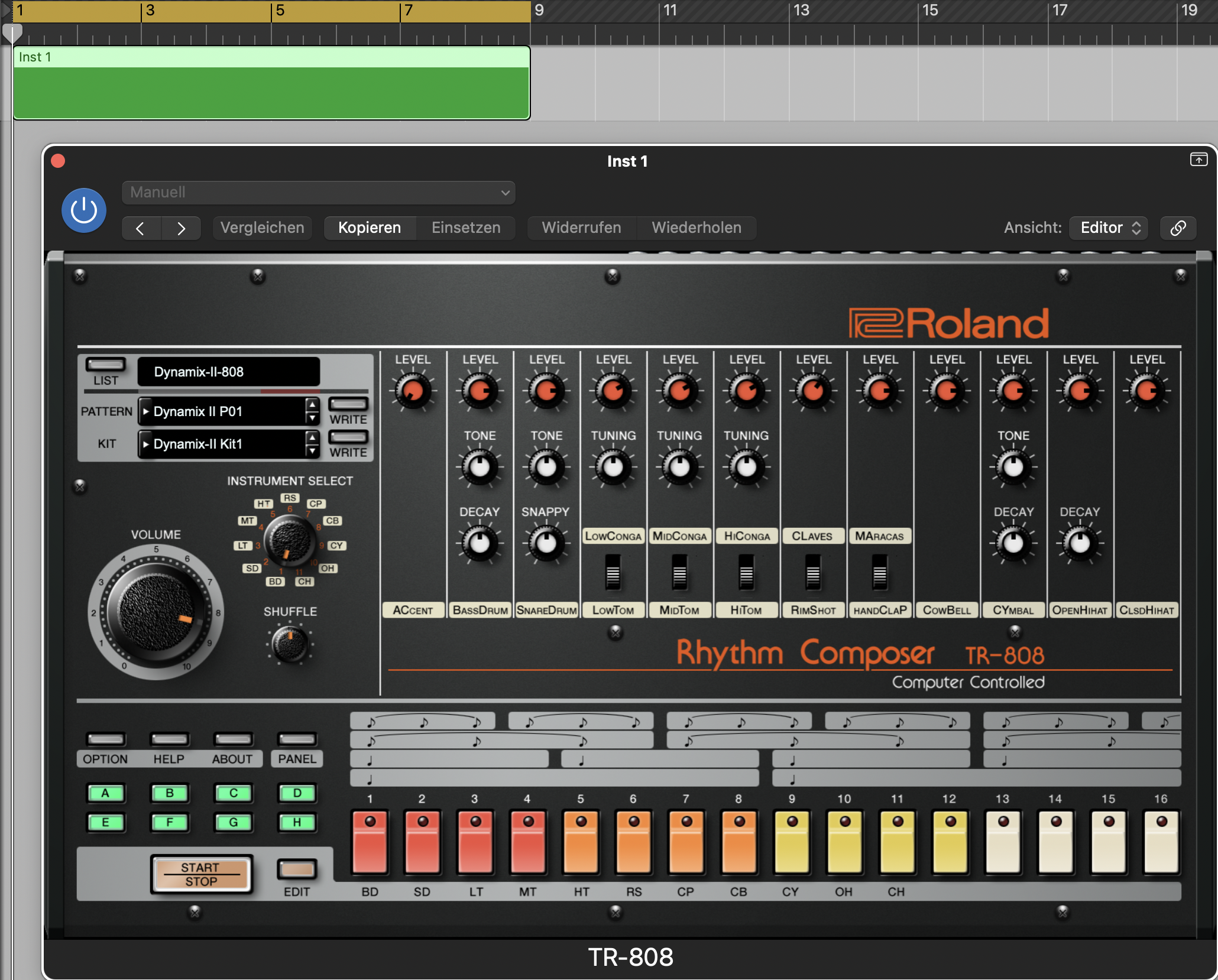Viewport: 1218px width, 980px height.
Task: Toggle step 1 BD button
Action: tap(370, 842)
